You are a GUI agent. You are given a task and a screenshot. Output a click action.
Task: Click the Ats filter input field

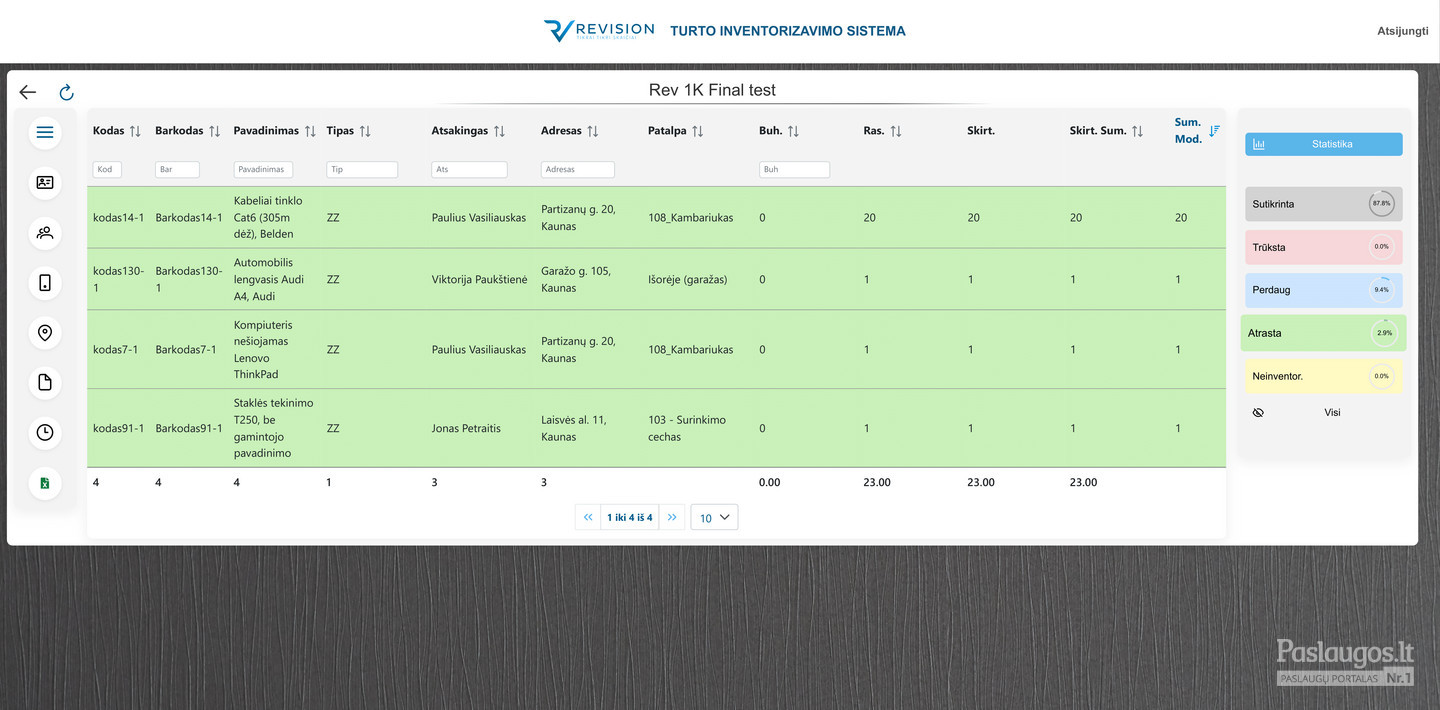pos(469,170)
